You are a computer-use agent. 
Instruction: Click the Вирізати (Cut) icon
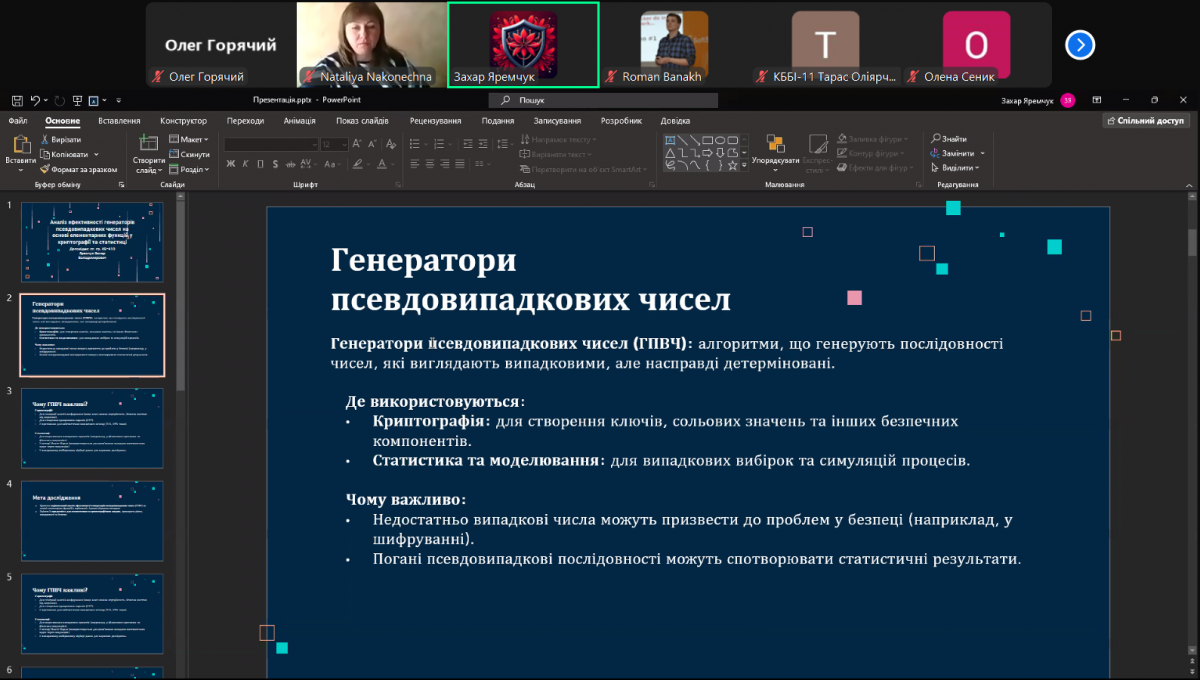point(65,140)
